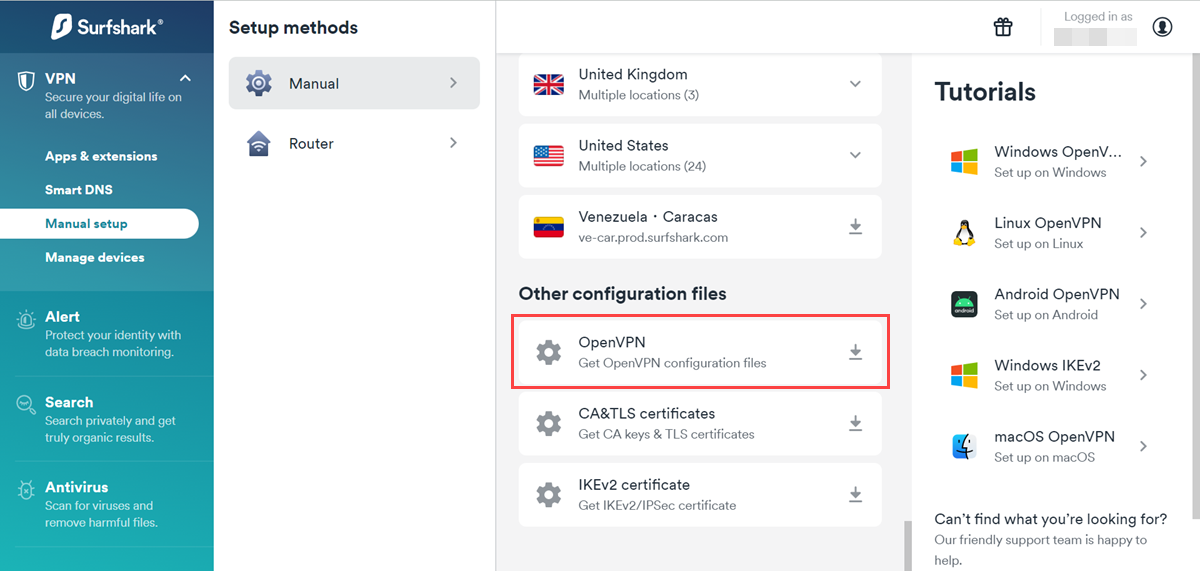This screenshot has height=571, width=1200.
Task: Expand United Kingdom locations
Action: (855, 84)
